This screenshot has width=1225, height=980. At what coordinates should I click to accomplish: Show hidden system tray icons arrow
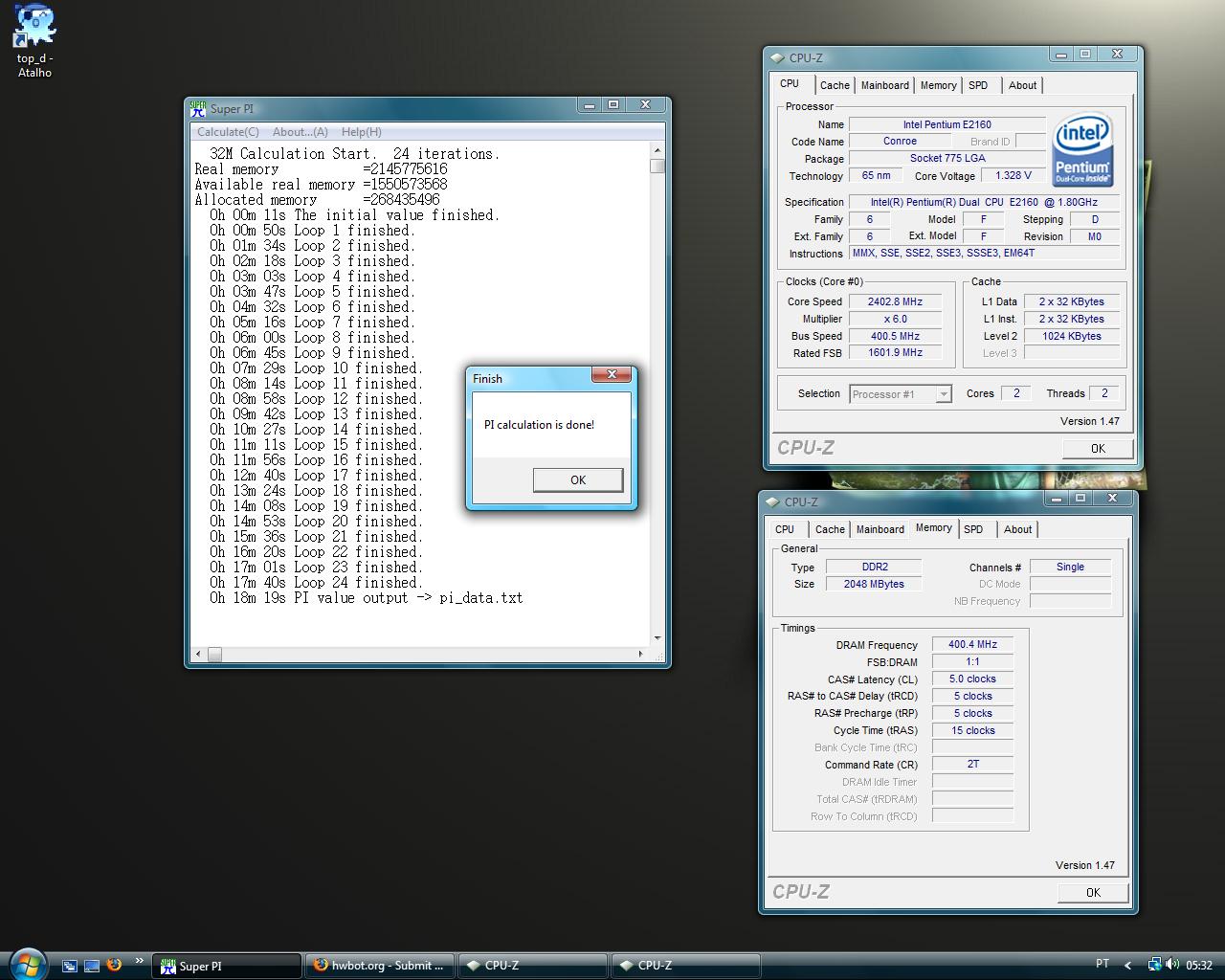pyautogui.click(x=1128, y=966)
